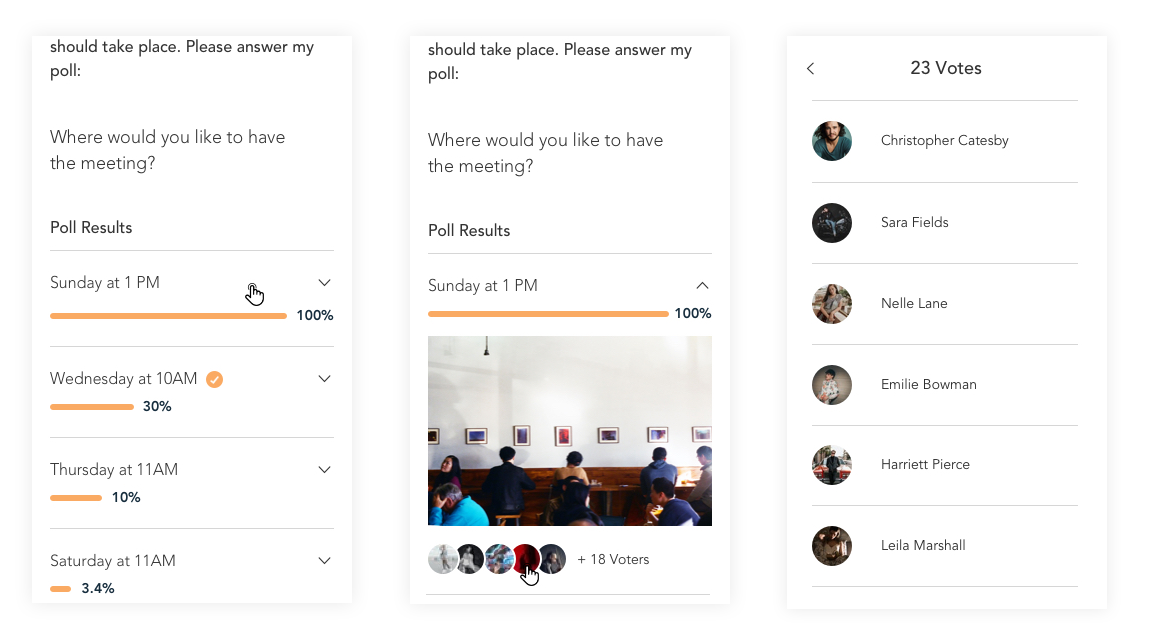Expand the Wednesday at 10AM option

click(x=324, y=379)
